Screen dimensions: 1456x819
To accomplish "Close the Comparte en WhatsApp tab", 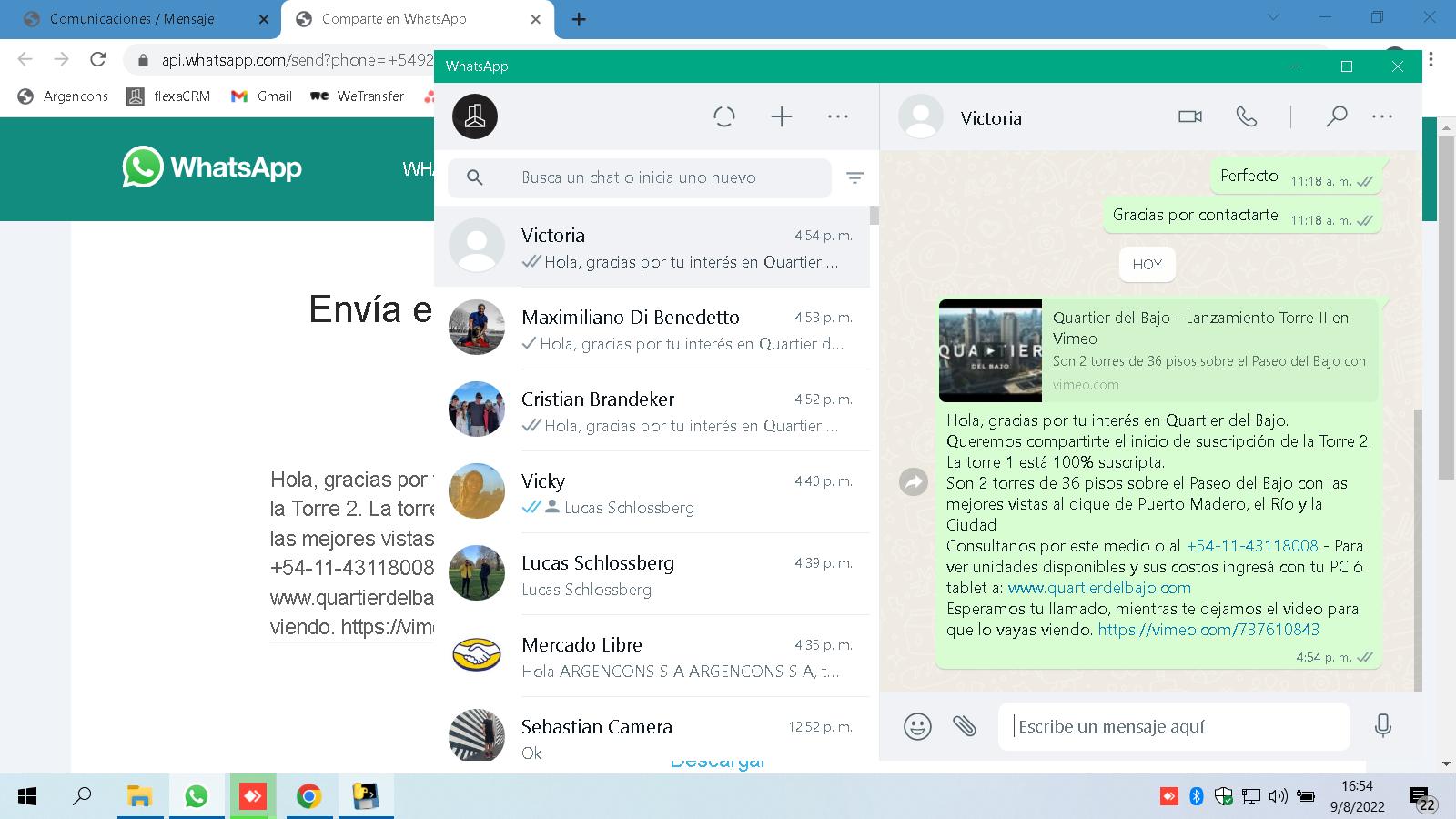I will pyautogui.click(x=535, y=19).
